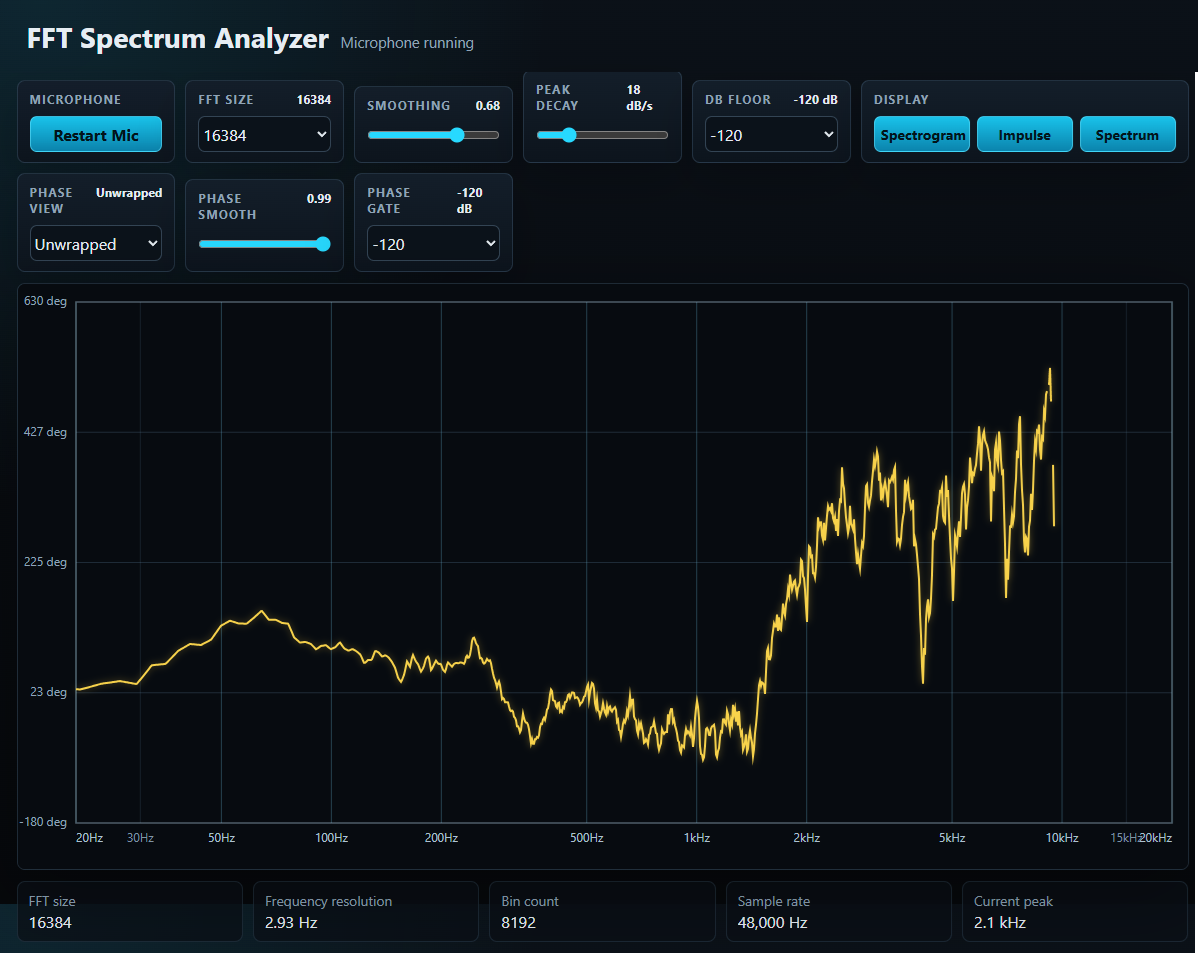Click the 100Hz frequency axis label
The width and height of the screenshot is (1198, 953).
pos(332,838)
